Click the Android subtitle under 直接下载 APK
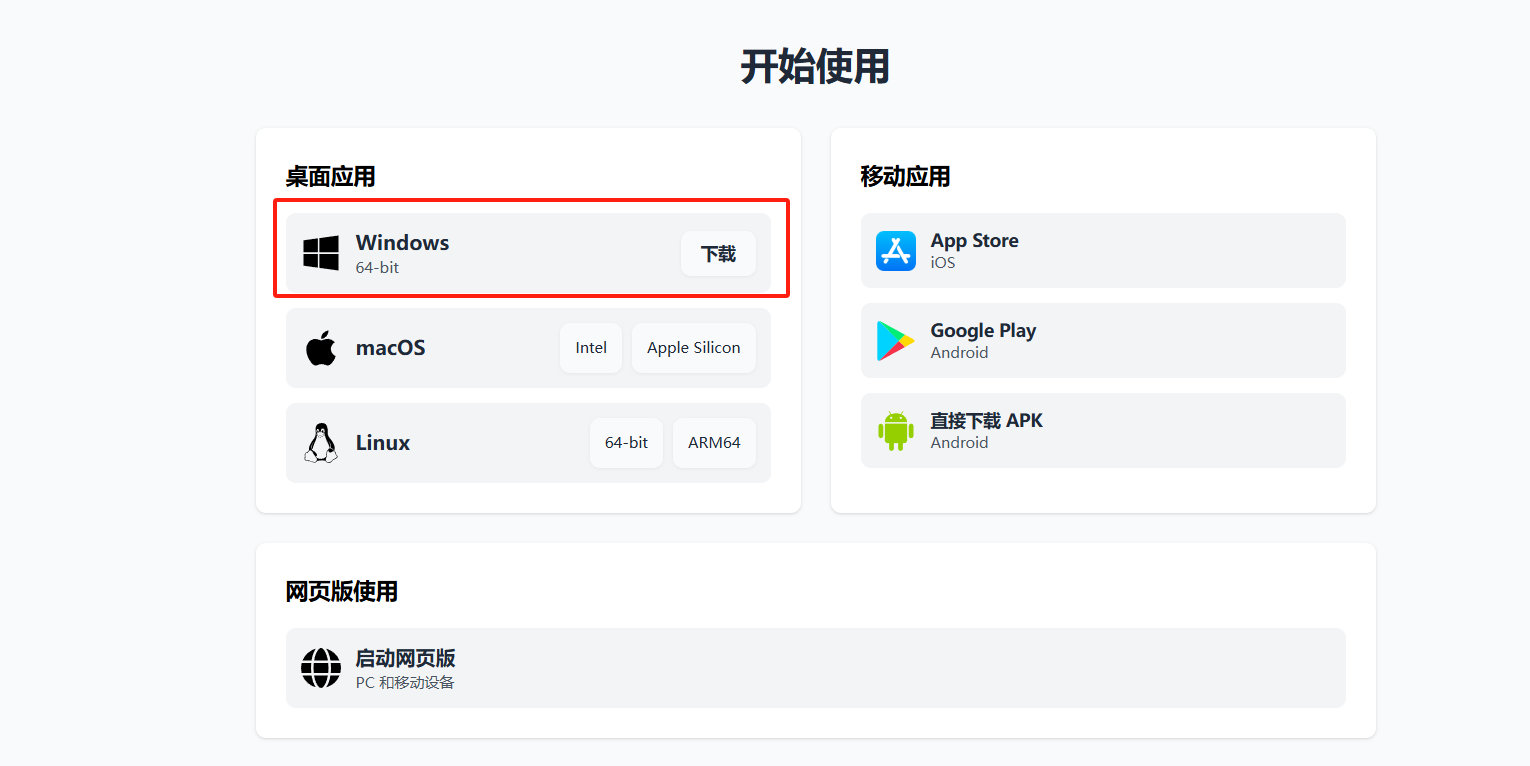The width and height of the screenshot is (1530, 766). tap(960, 443)
